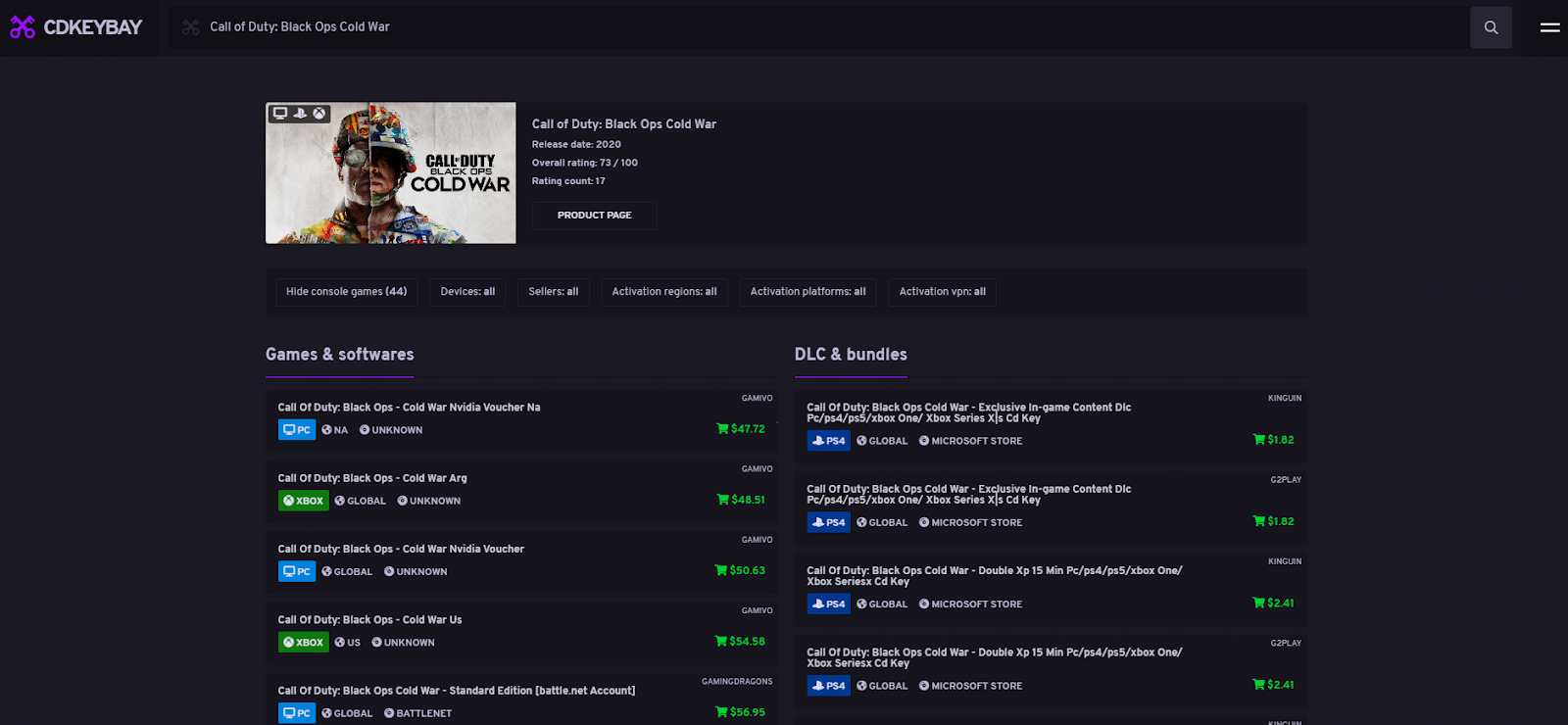The height and width of the screenshot is (725, 1568).
Task: Click KINGUIN seller label on Double Xp listing
Action: tap(1285, 561)
